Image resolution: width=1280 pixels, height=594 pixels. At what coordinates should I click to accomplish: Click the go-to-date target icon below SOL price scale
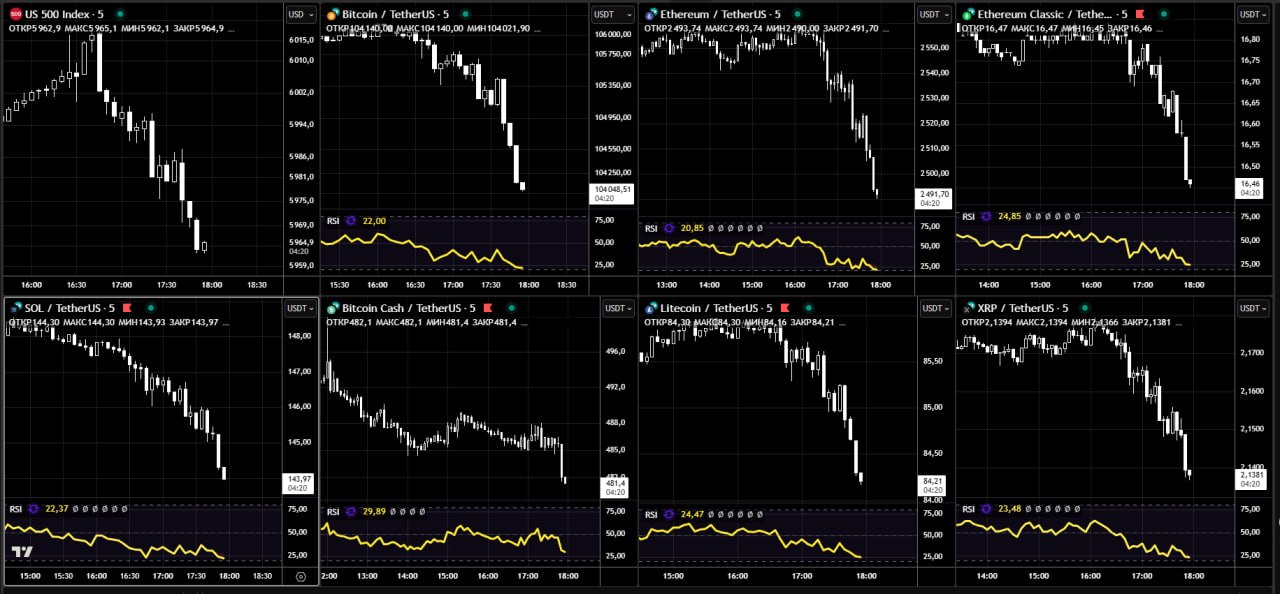(x=301, y=576)
